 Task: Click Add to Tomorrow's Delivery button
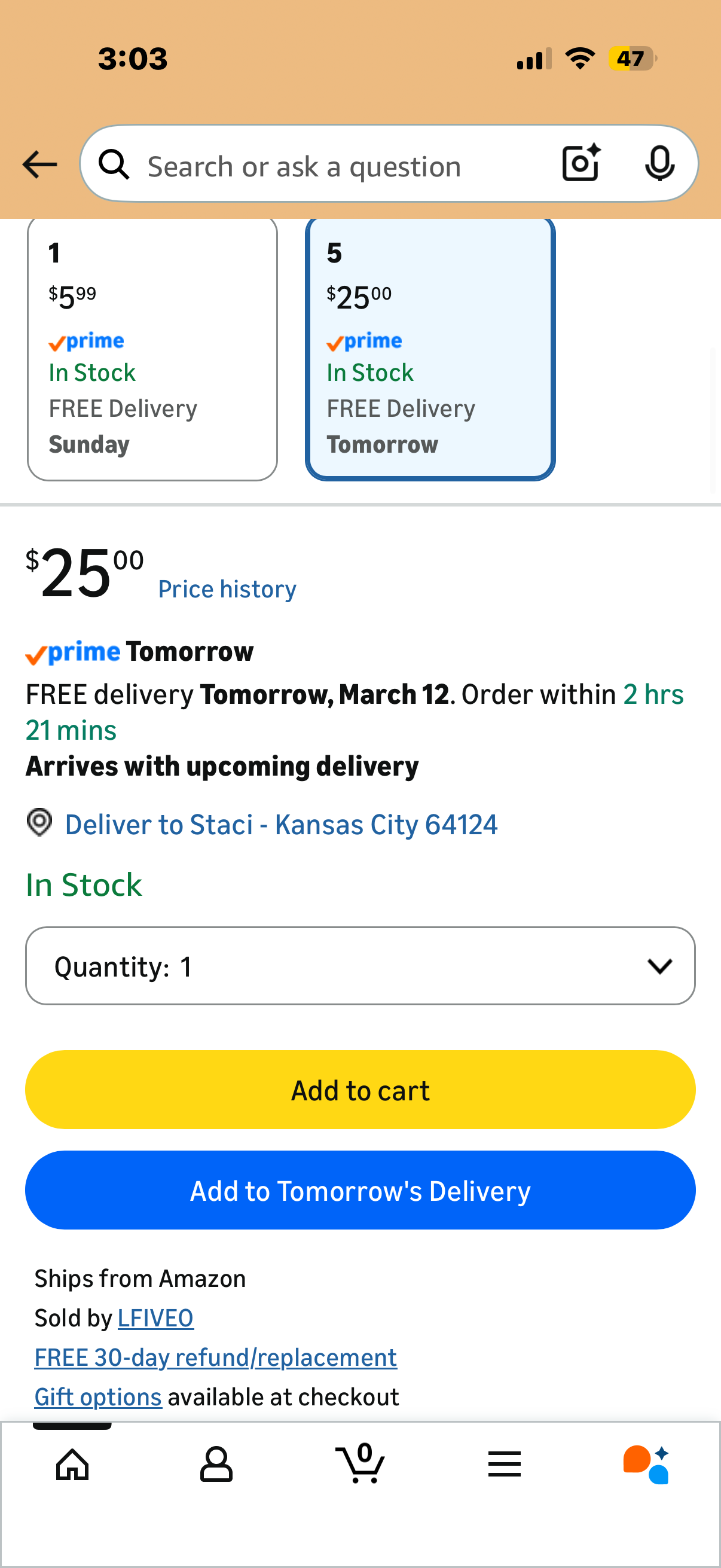coord(360,1190)
